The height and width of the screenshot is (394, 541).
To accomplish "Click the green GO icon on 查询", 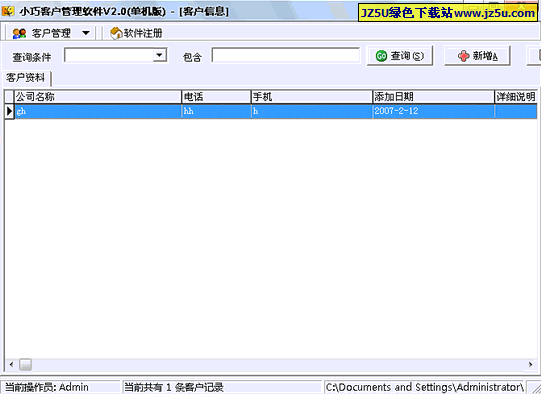I will [x=381, y=56].
